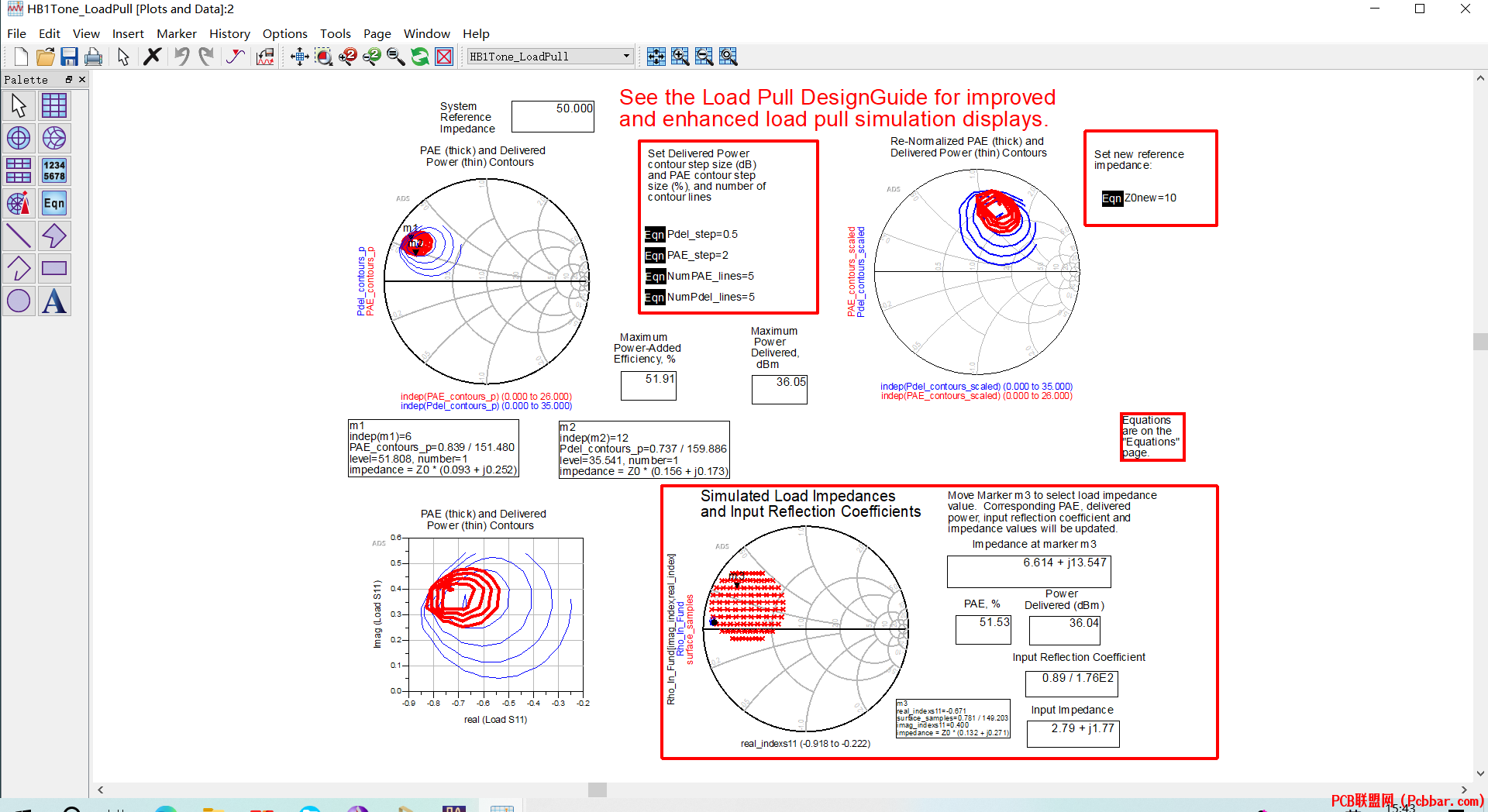
Task: Open the File menu
Action: point(16,33)
